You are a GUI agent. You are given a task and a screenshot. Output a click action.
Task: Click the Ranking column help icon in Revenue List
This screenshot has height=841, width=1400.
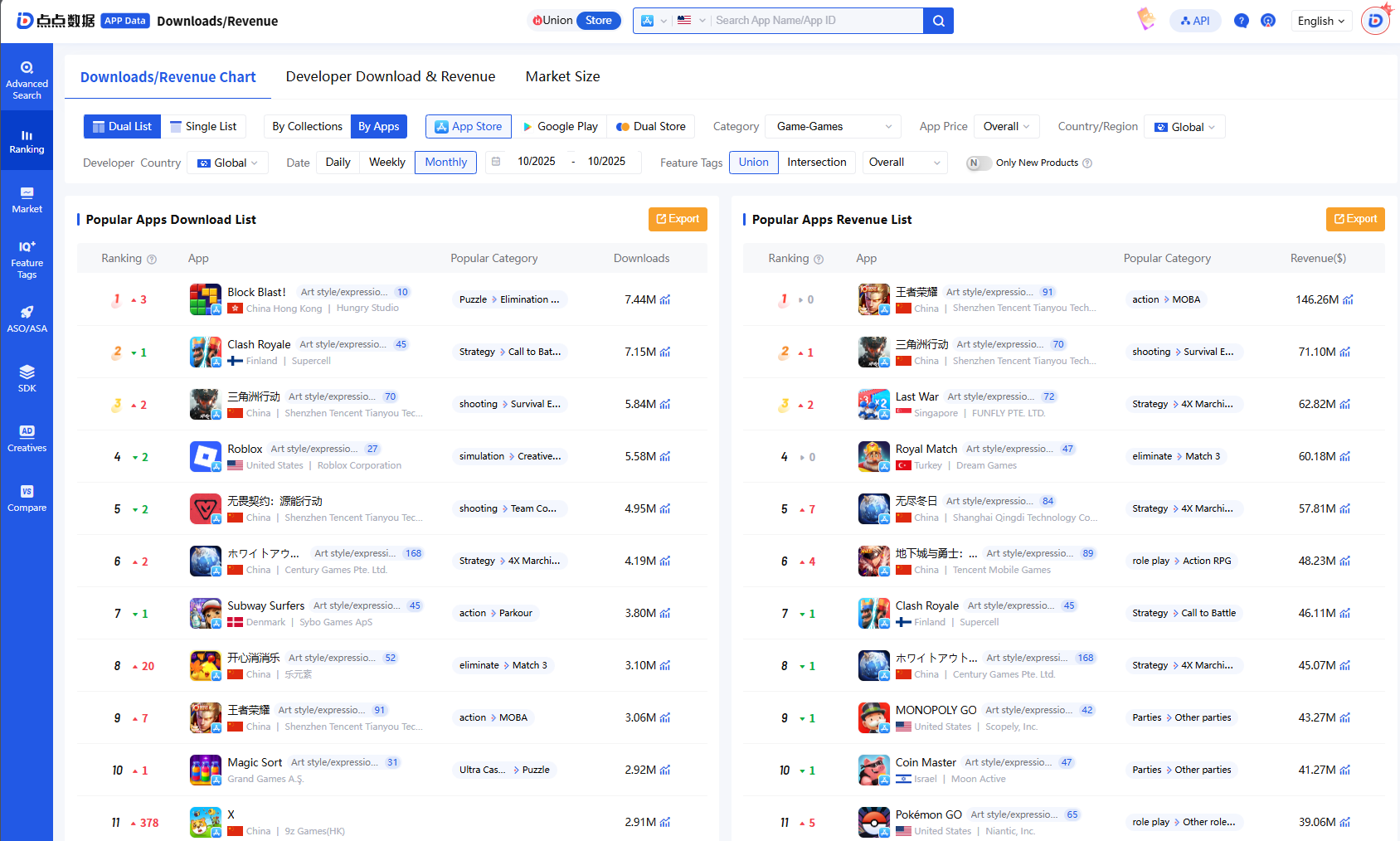[x=819, y=260]
